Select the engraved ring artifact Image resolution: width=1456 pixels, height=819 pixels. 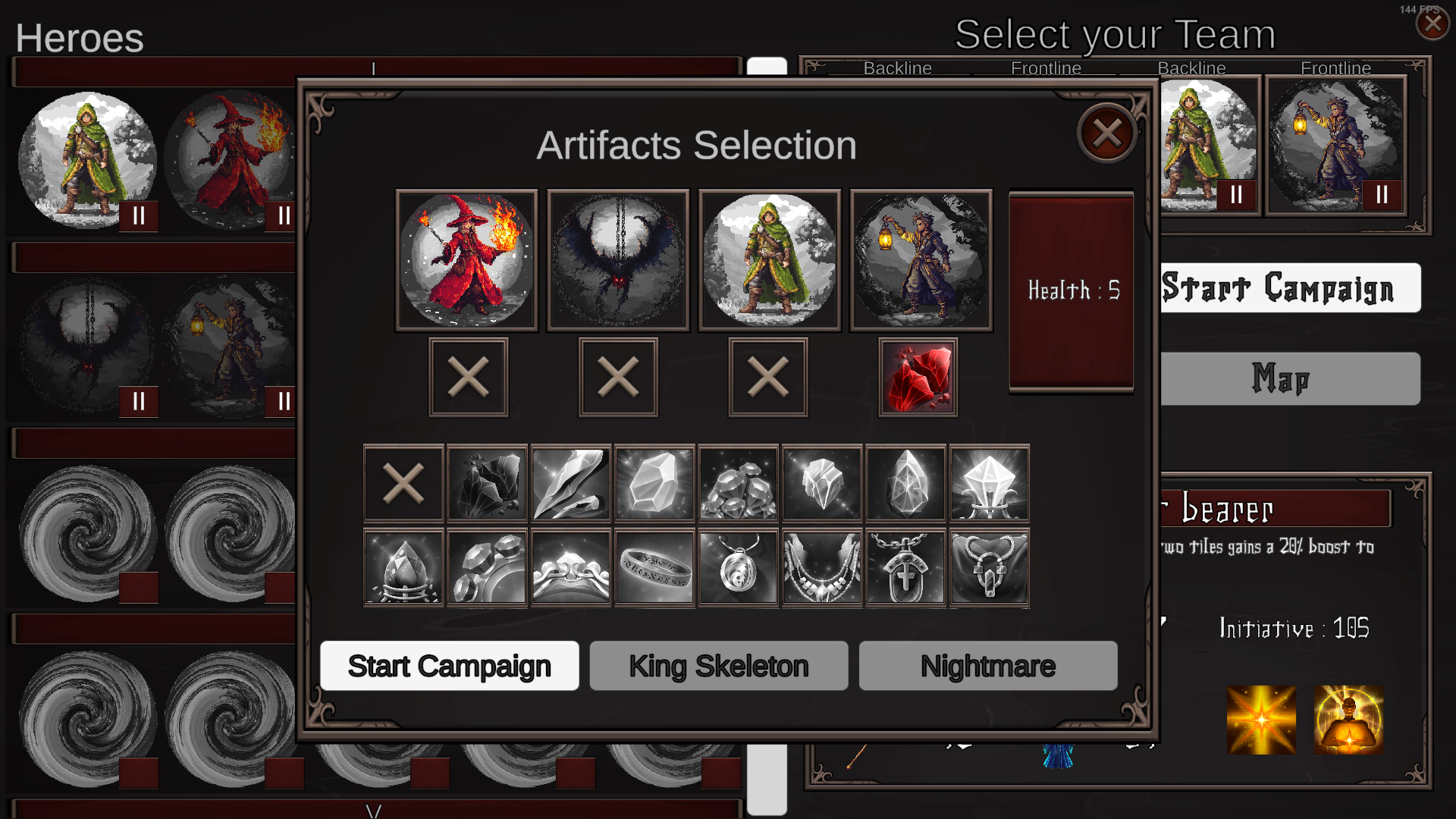tap(654, 567)
